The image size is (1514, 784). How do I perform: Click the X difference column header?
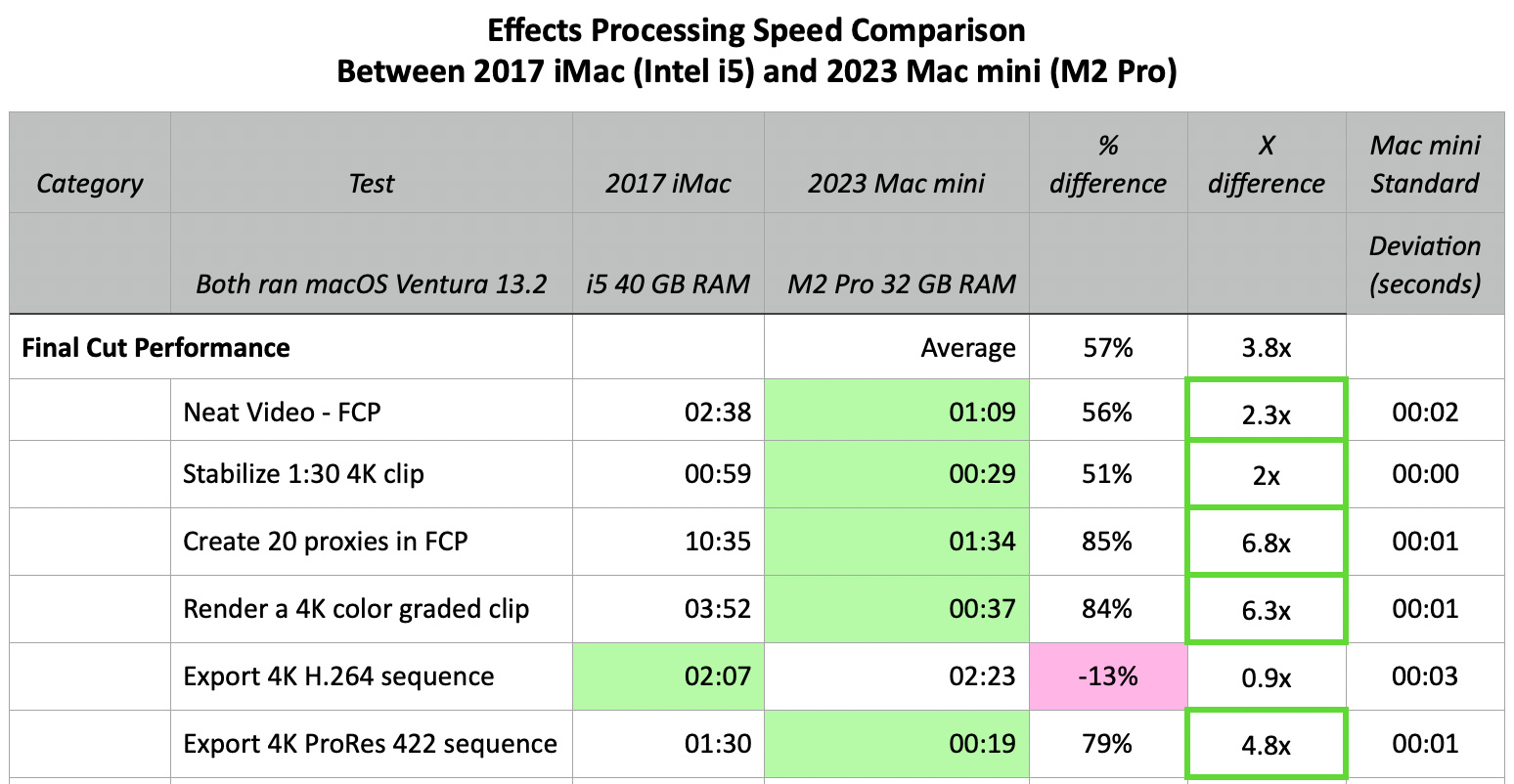pyautogui.click(x=1266, y=164)
